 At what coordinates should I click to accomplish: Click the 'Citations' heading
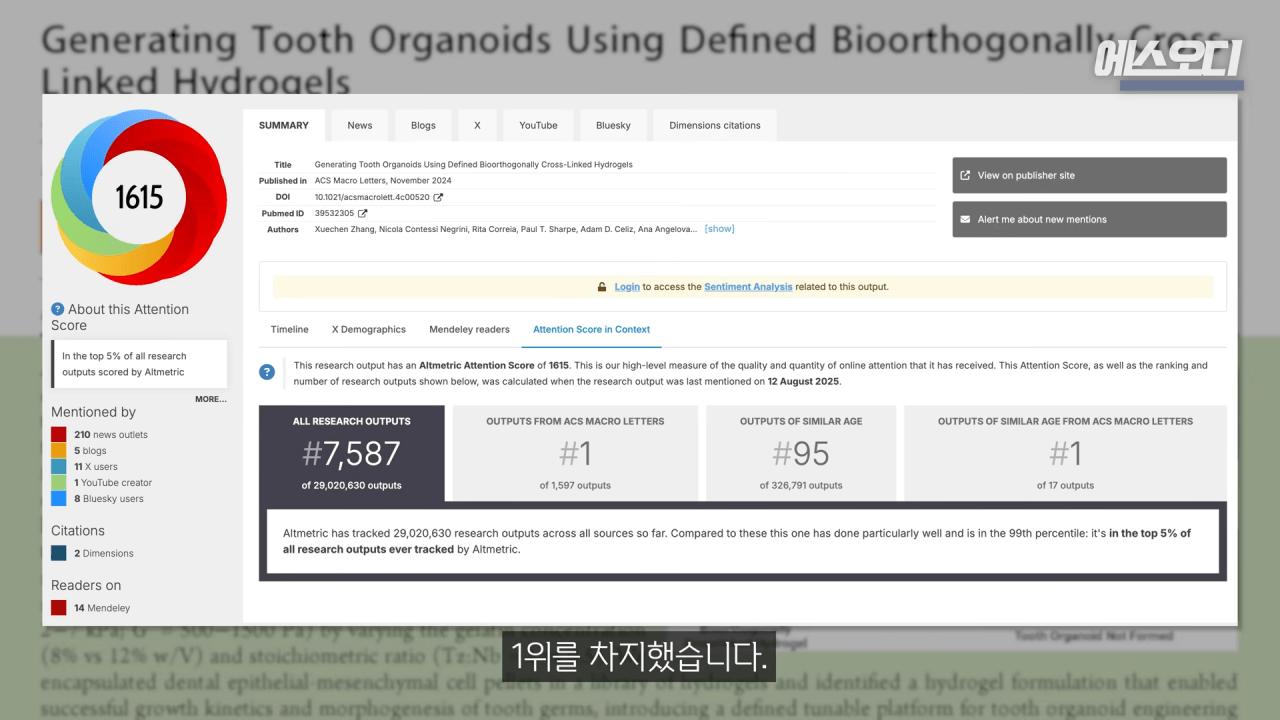tap(78, 531)
